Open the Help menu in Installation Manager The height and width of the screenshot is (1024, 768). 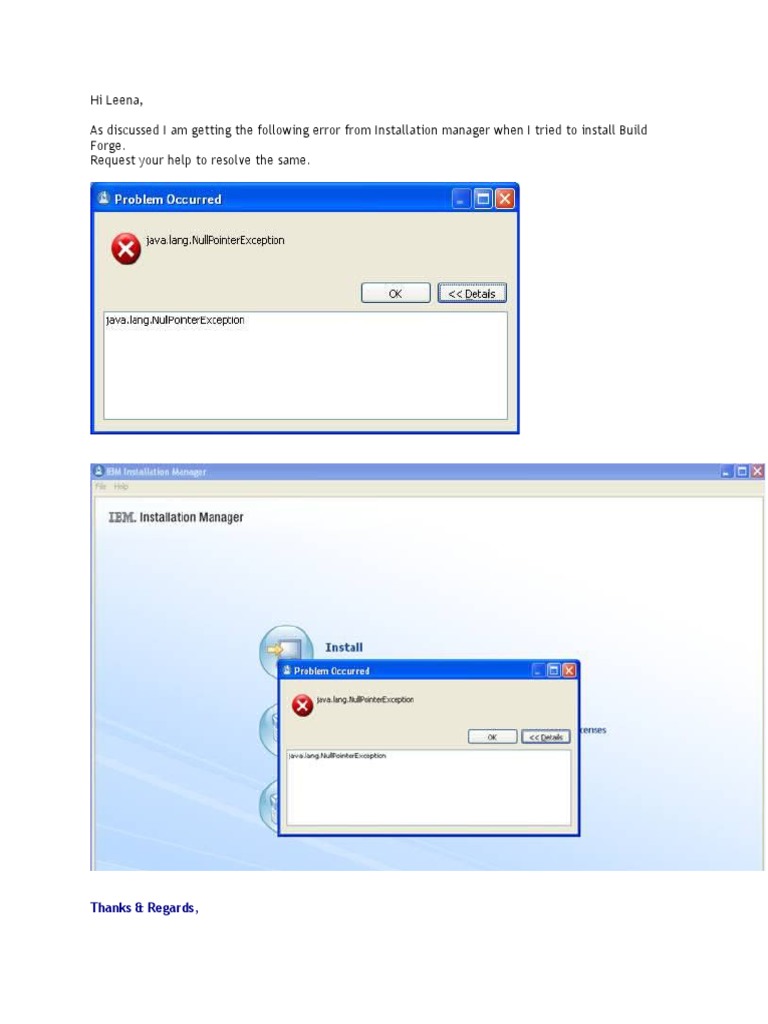coord(121,487)
